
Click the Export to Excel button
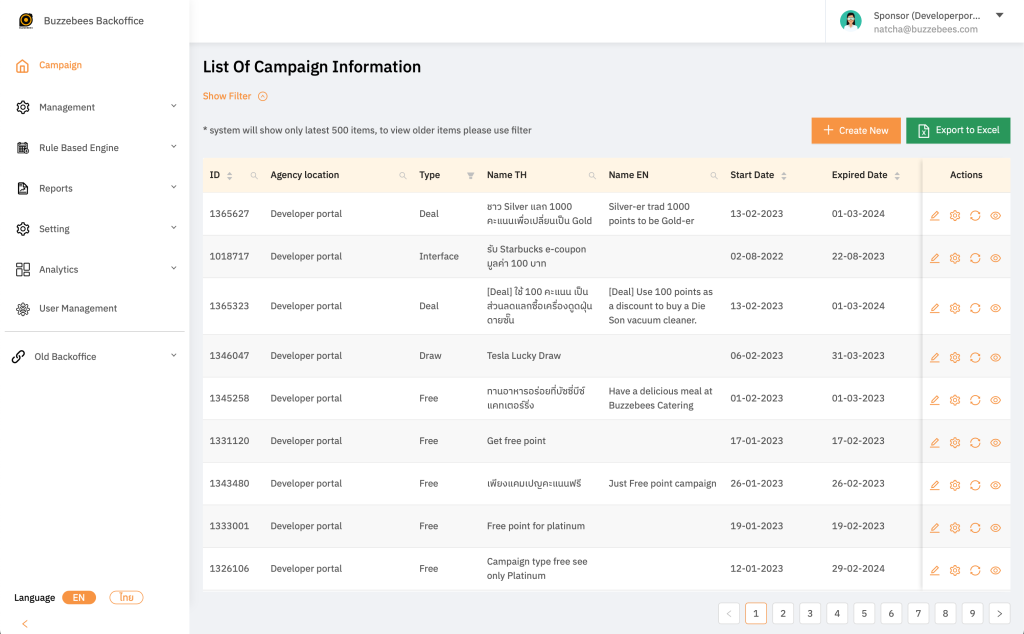[958, 130]
